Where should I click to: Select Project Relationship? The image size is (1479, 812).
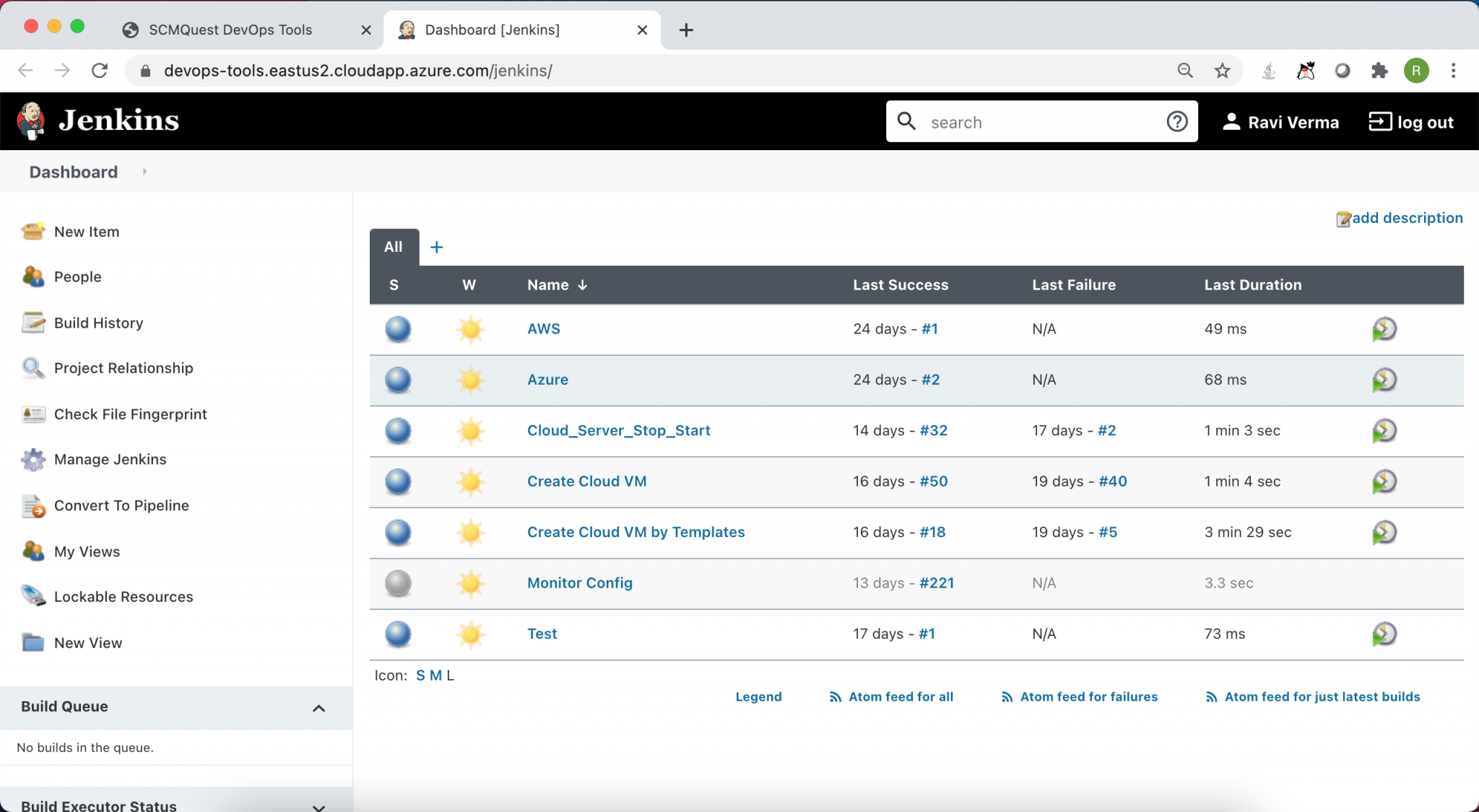click(123, 367)
